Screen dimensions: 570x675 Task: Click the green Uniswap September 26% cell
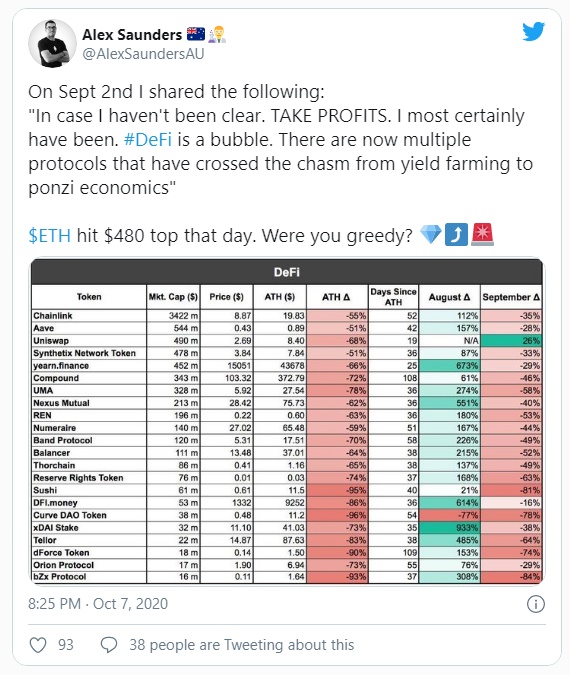click(511, 341)
